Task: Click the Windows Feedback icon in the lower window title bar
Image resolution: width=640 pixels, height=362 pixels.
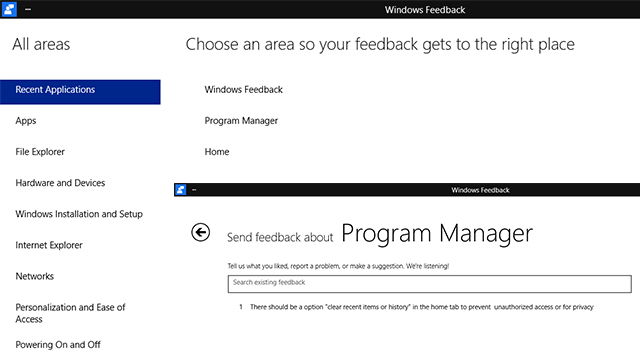Action: tap(180, 190)
